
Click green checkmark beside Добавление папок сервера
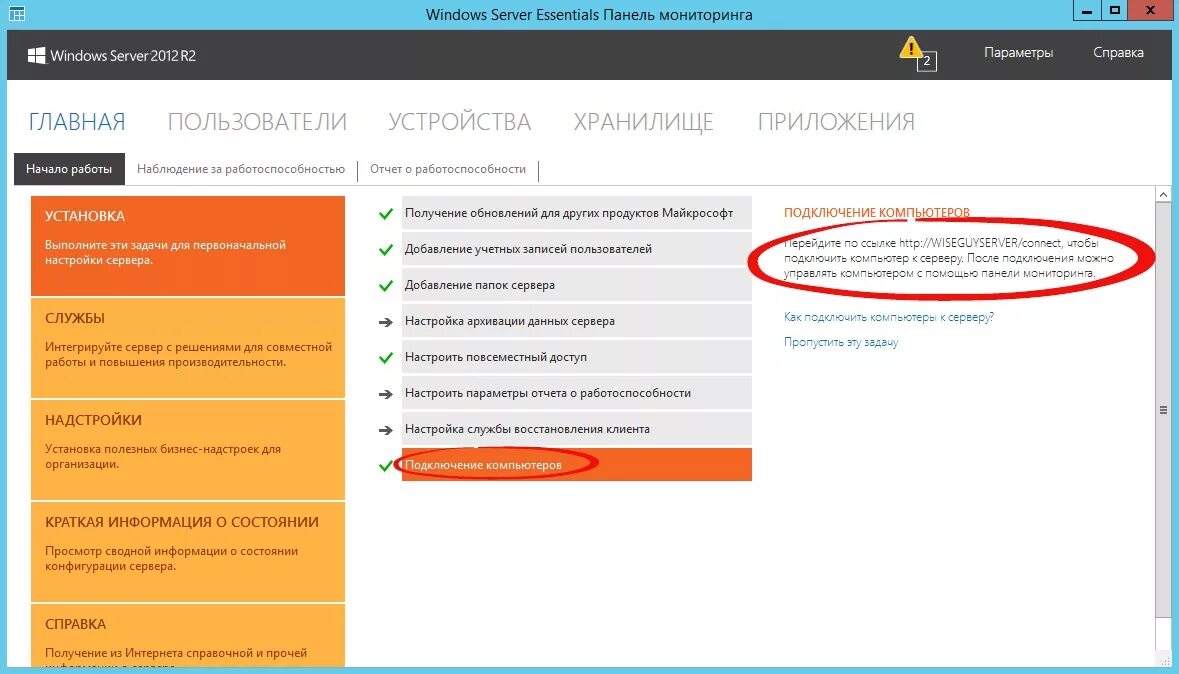pos(386,286)
